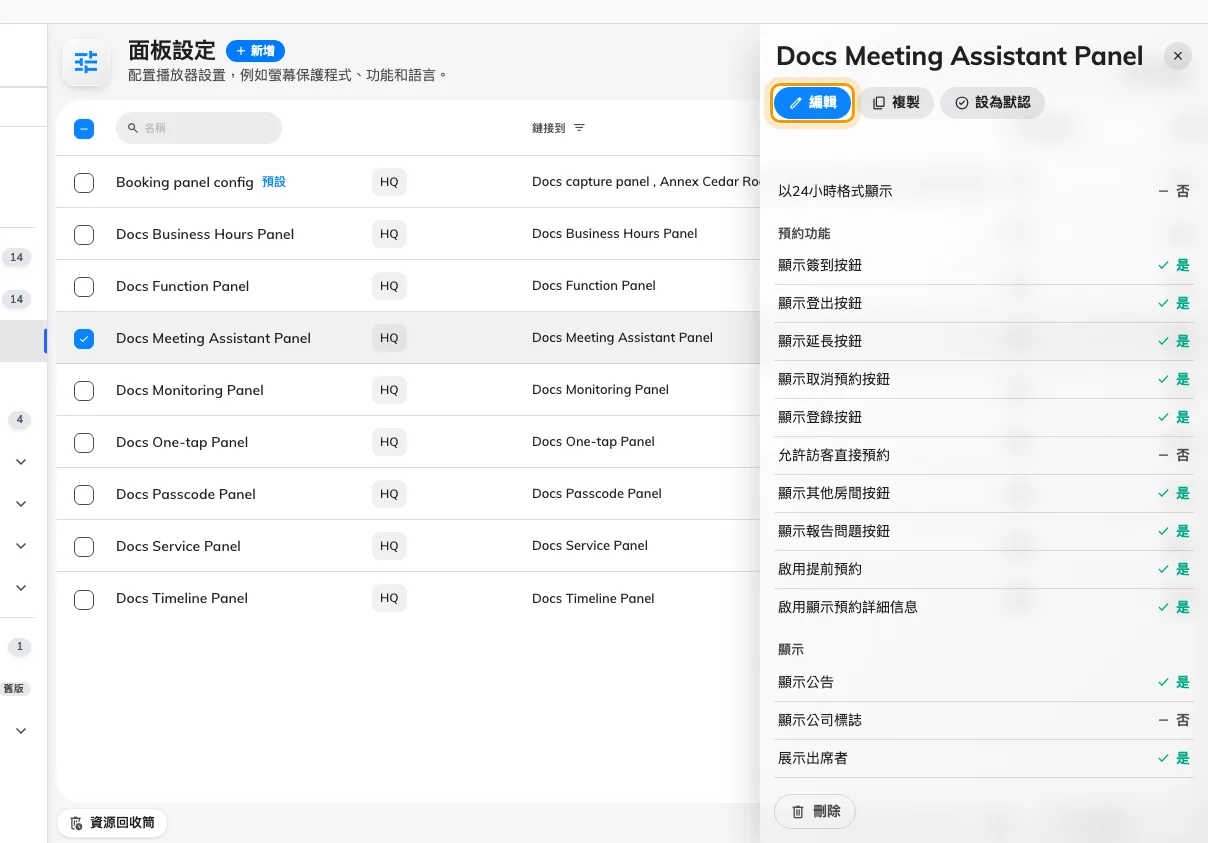Click the 顯示簽到按鈕 setting row

984,265
